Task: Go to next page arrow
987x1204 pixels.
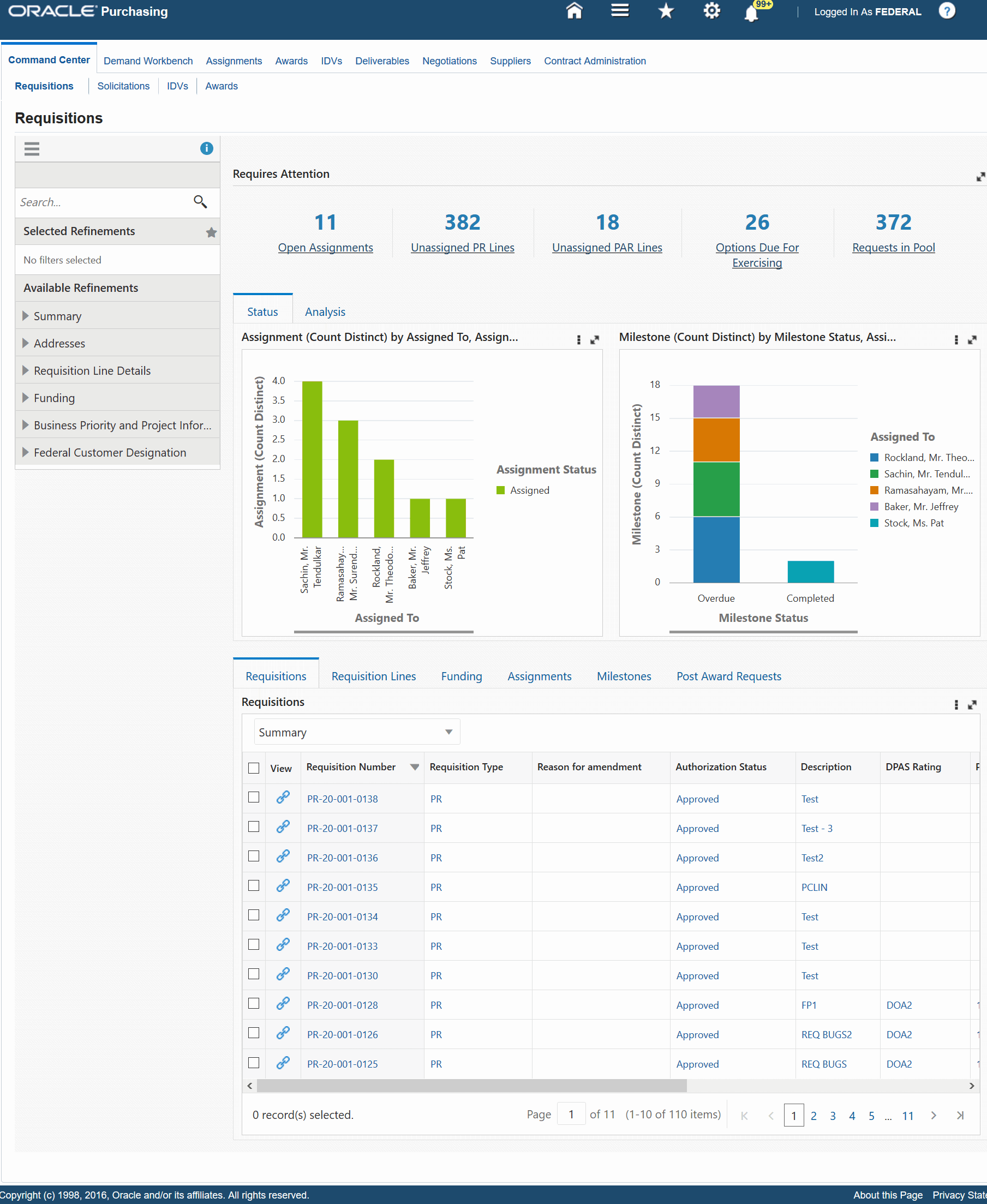Action: (x=934, y=1115)
